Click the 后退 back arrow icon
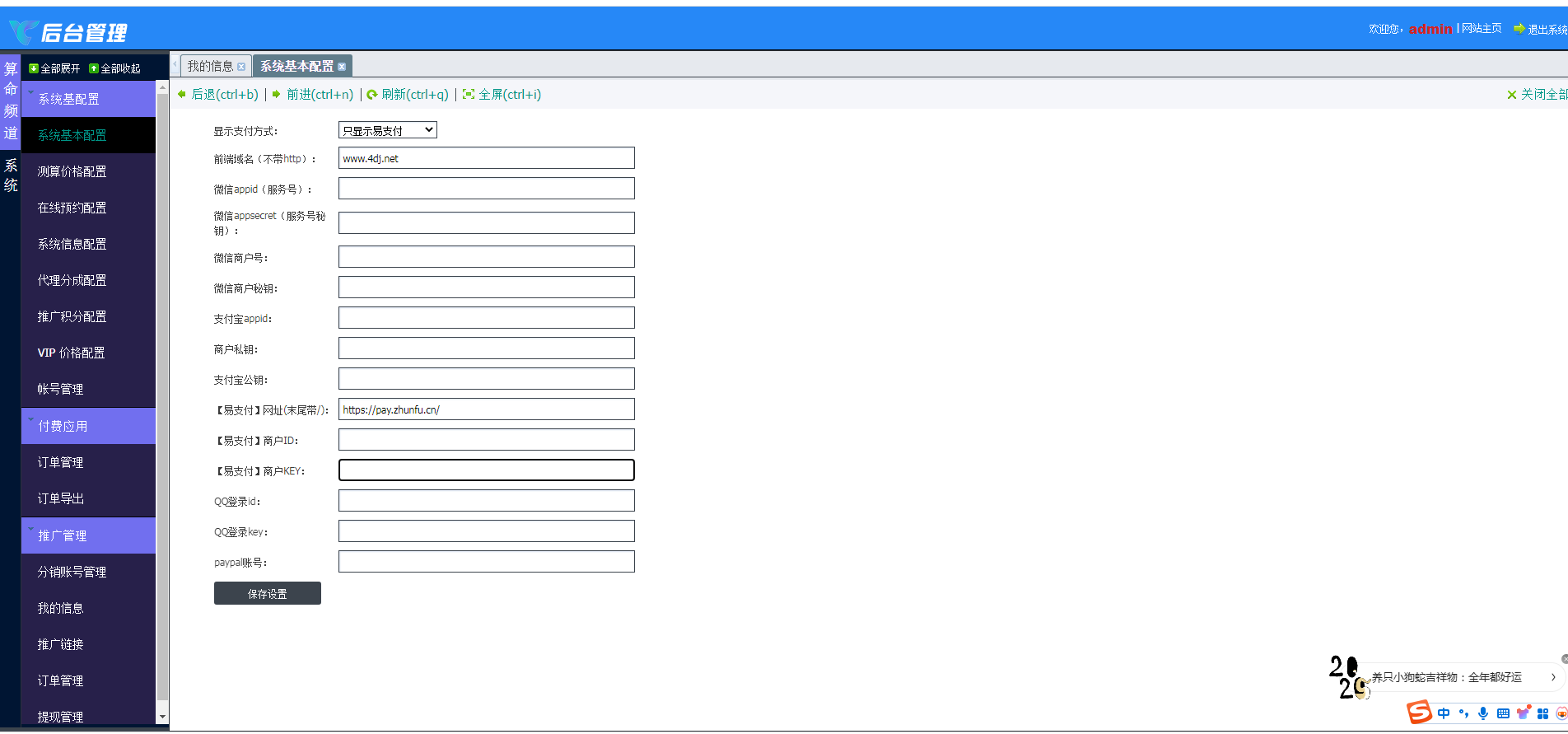1568x734 pixels. [182, 95]
